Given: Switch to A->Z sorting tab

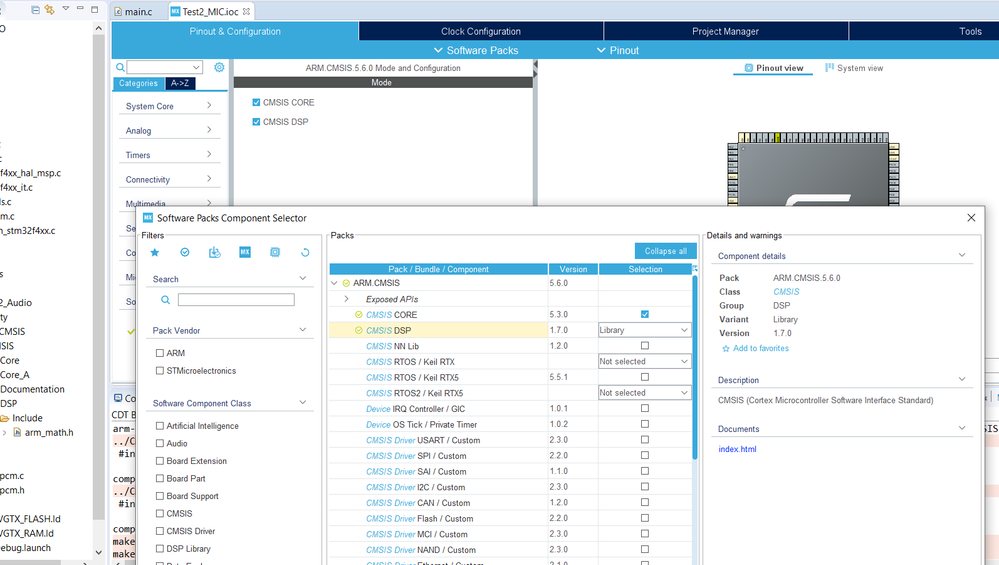Looking at the screenshot, I should (x=180, y=83).
